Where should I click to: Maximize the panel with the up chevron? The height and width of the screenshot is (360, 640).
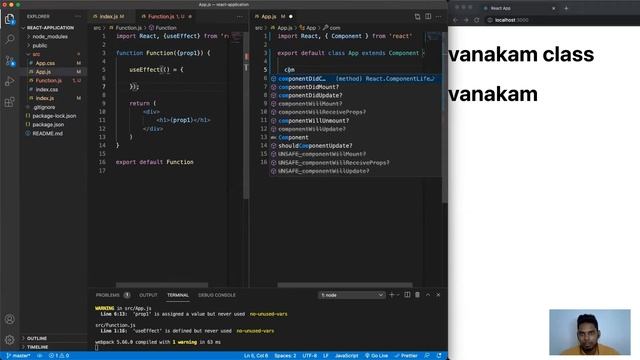pyautogui.click(x=428, y=295)
